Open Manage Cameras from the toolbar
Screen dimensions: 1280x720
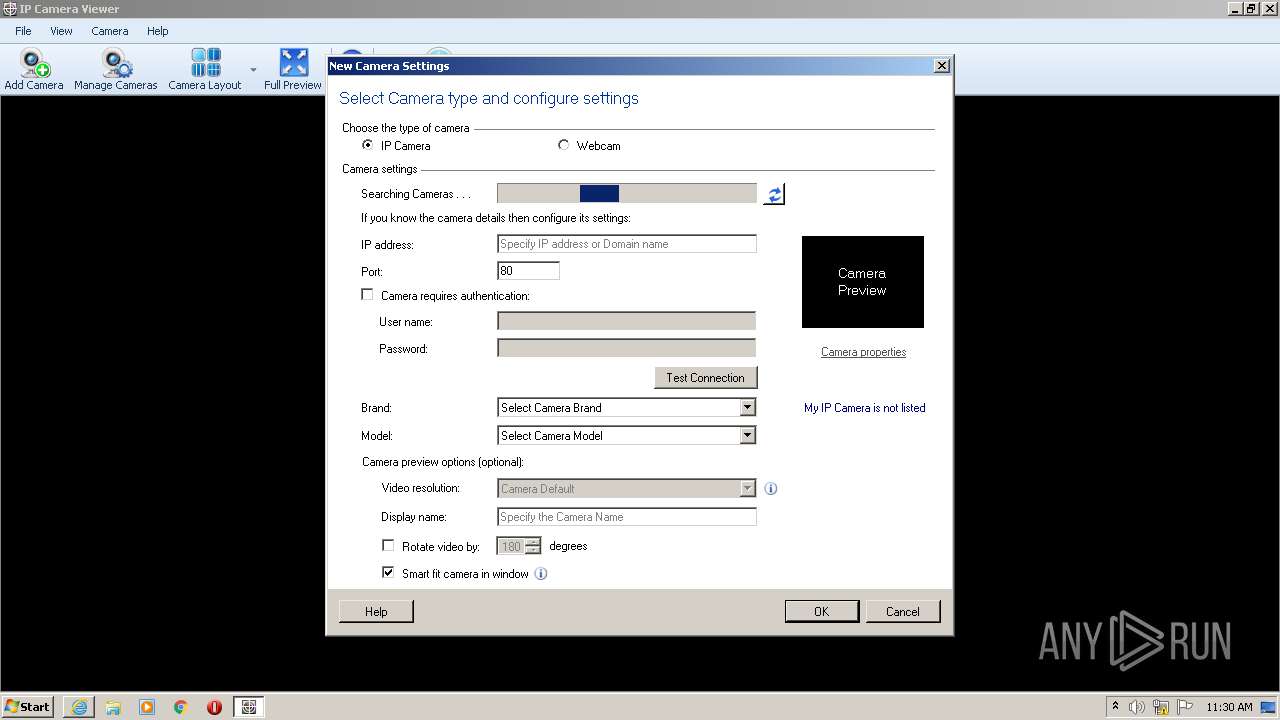pyautogui.click(x=116, y=70)
